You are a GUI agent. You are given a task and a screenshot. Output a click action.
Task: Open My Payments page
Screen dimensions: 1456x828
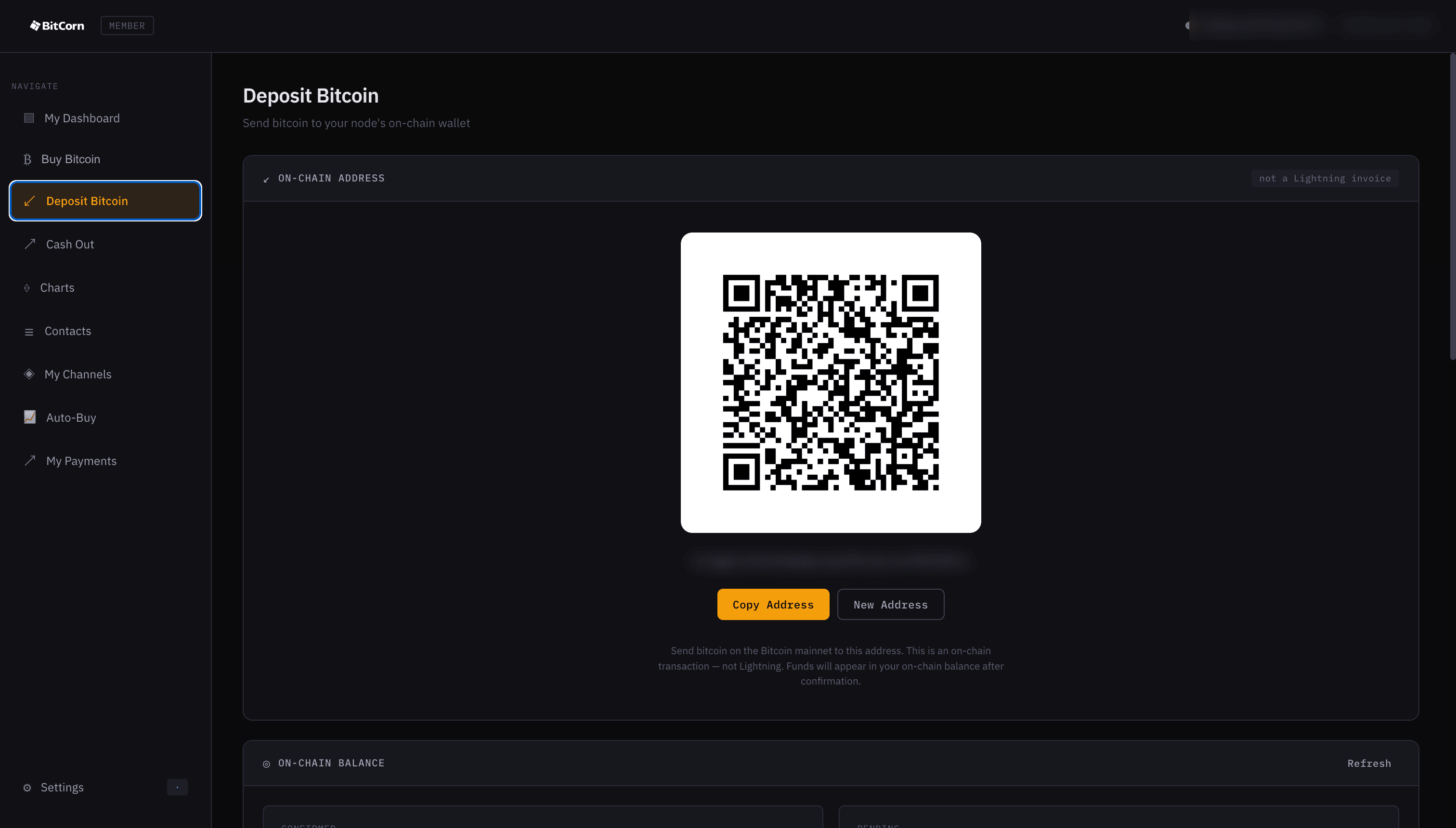point(105,461)
